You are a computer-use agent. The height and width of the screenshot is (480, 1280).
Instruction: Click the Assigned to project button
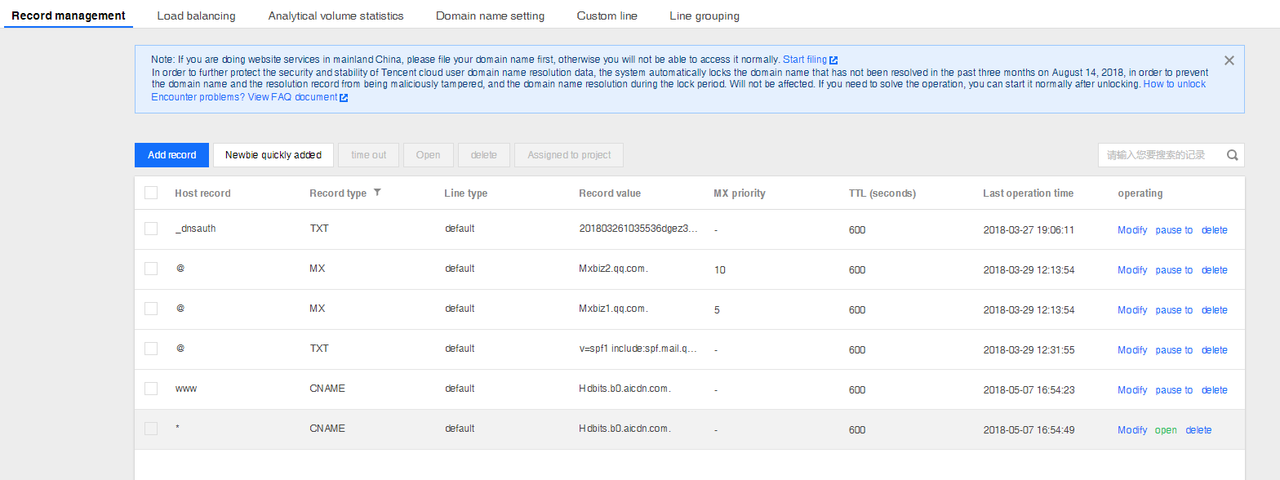569,155
